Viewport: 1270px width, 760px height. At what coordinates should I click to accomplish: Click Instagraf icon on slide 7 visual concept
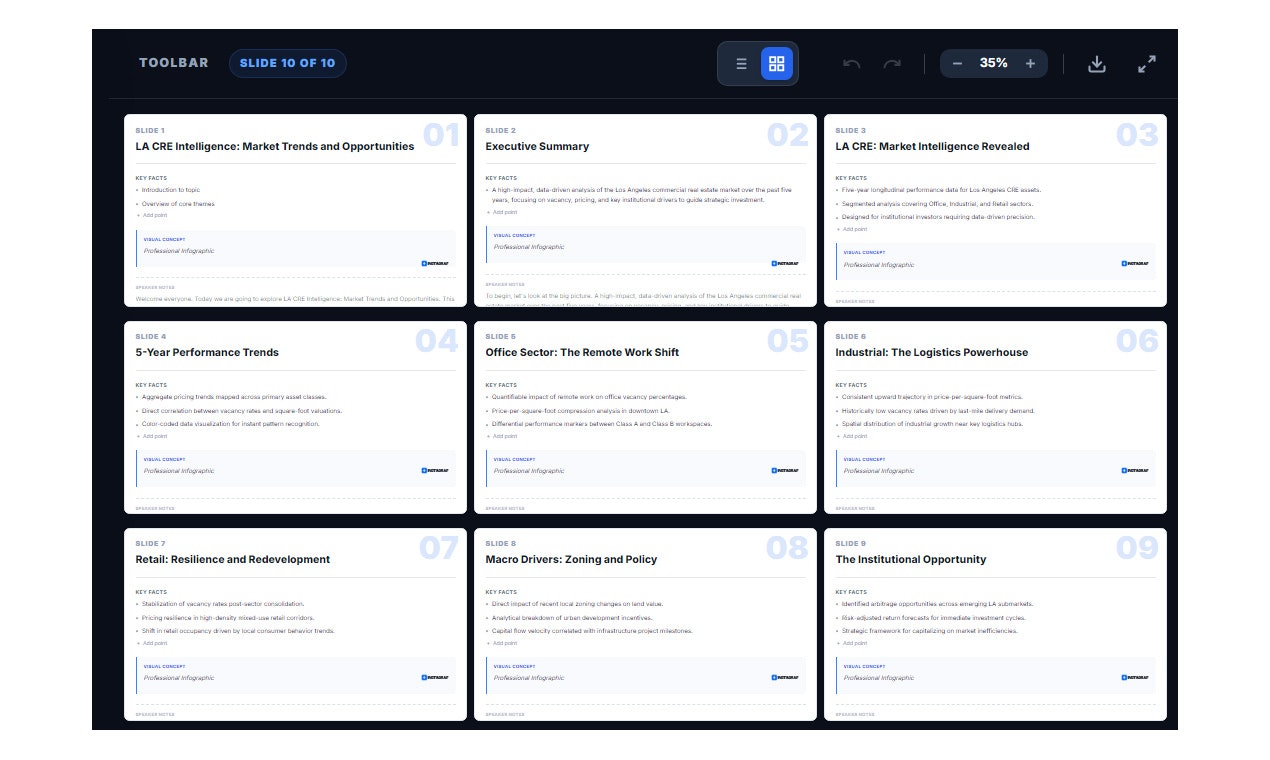coord(435,677)
